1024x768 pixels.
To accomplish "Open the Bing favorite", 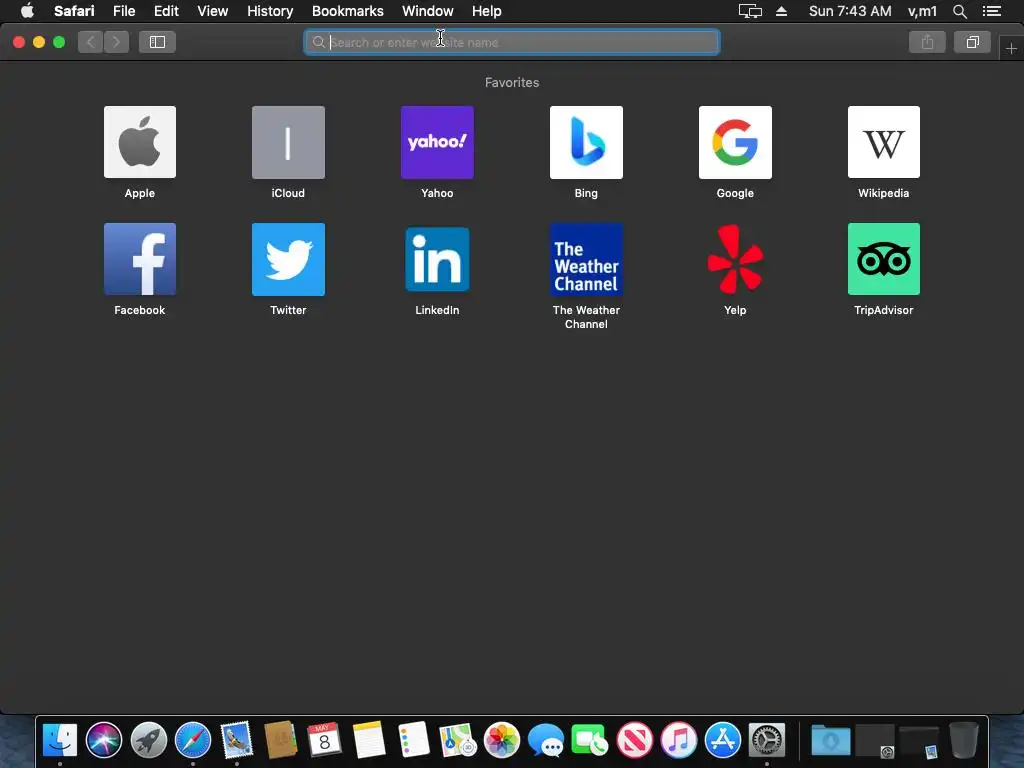I will tap(586, 142).
